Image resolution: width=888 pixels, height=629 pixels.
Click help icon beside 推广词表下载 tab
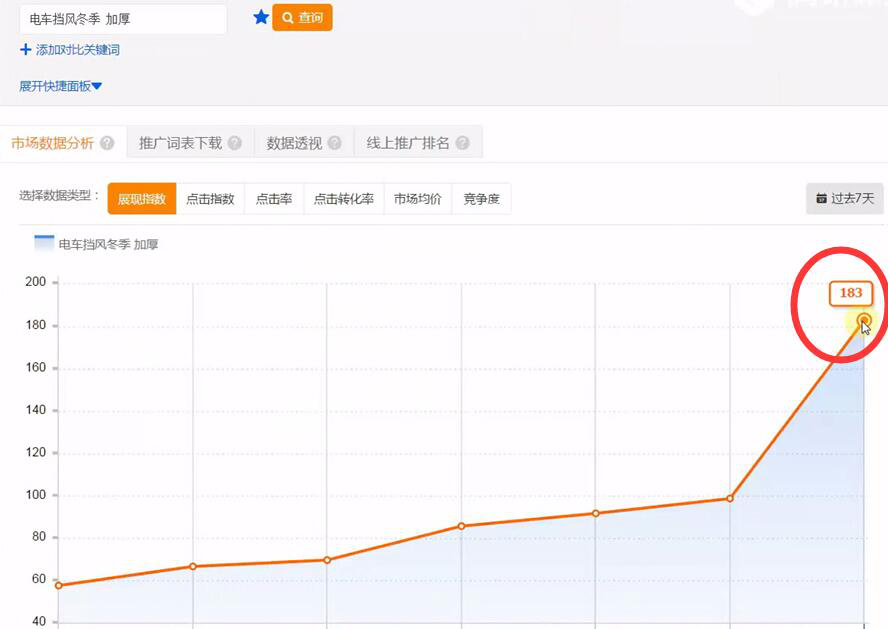[235, 143]
